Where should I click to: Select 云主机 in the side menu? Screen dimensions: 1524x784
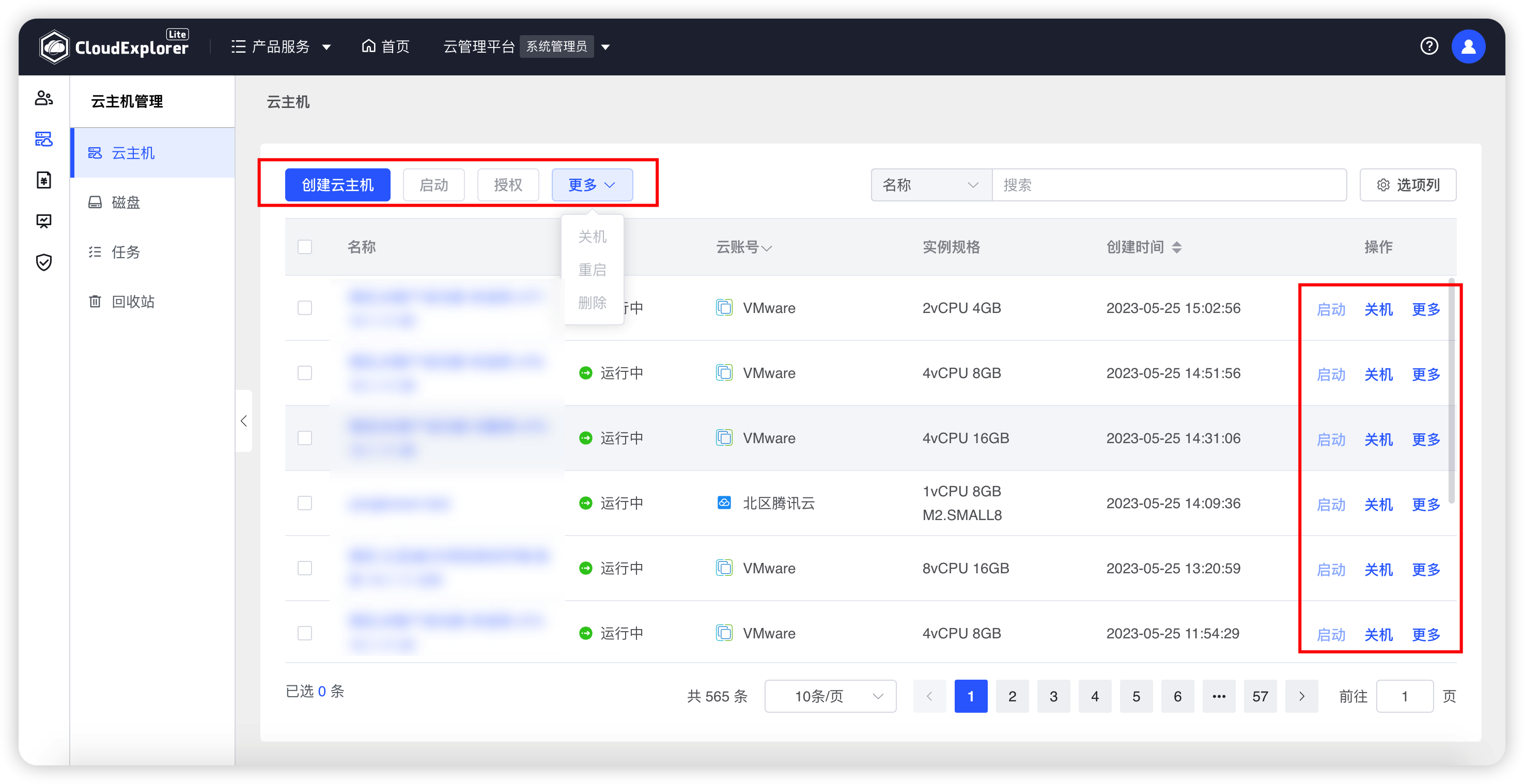pos(153,153)
